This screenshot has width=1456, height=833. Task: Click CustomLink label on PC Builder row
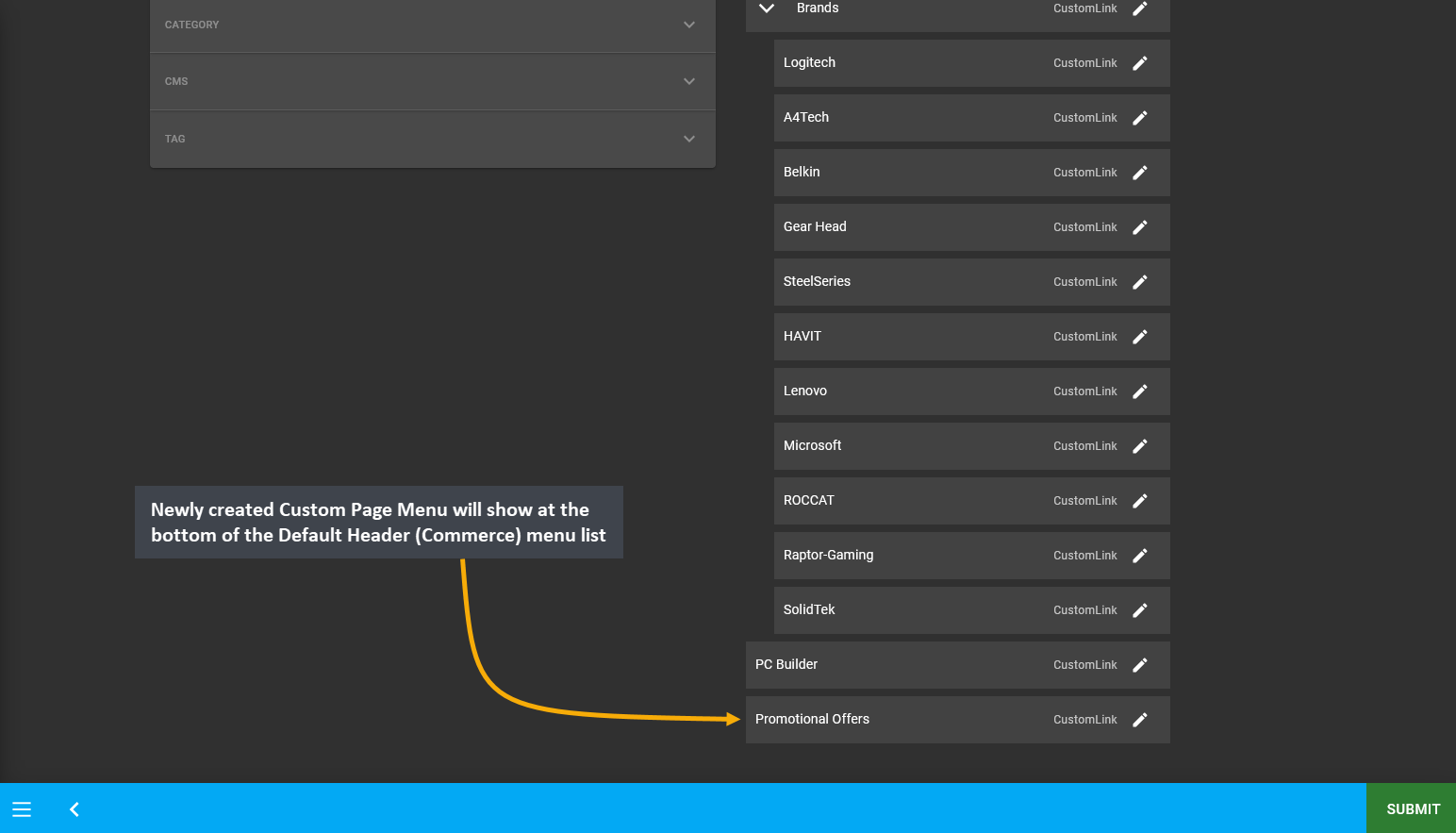[x=1084, y=665]
